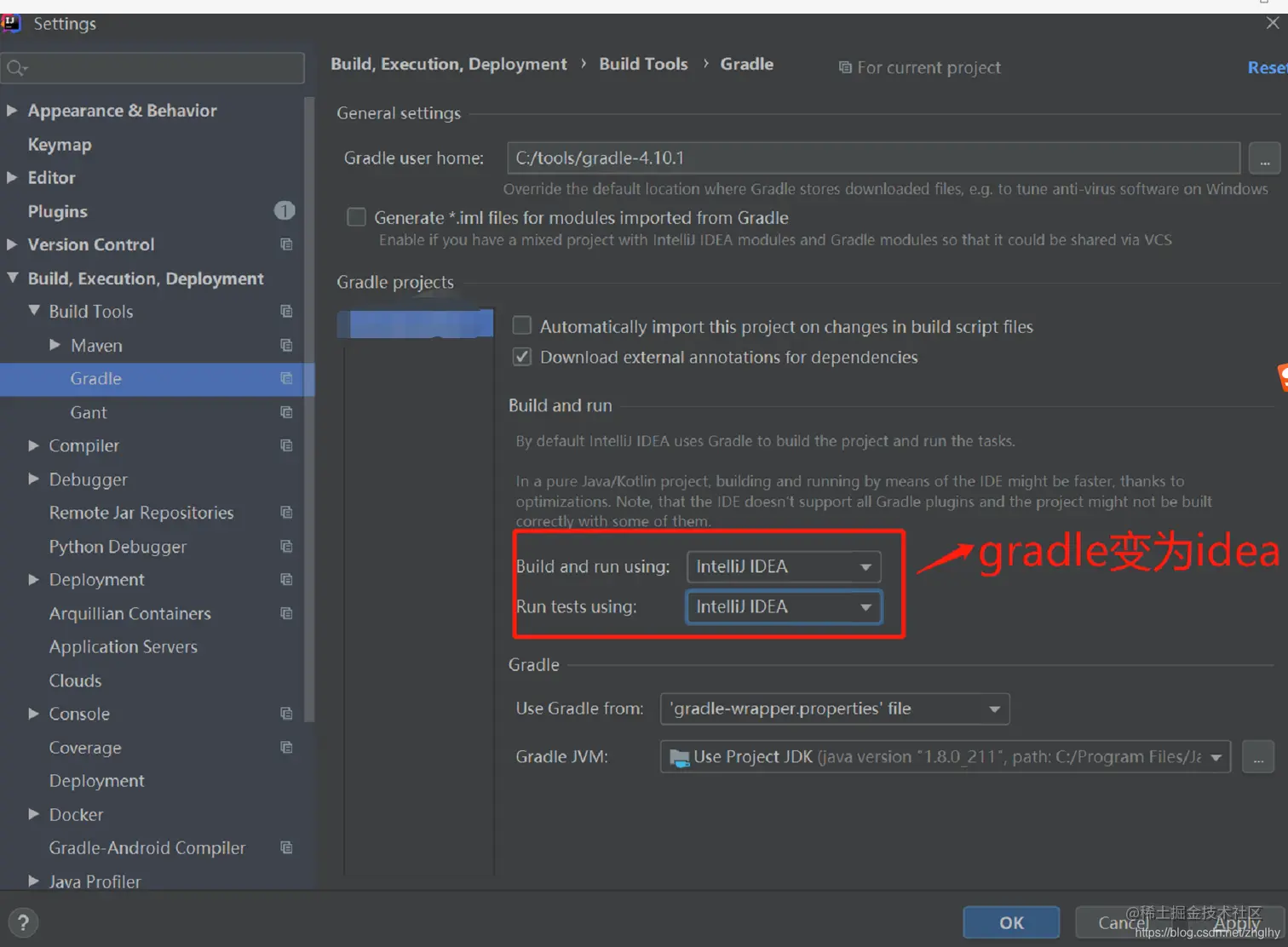Open the Build and run using dropdown
Viewport: 1288px width, 947px height.
pyautogui.click(x=784, y=566)
